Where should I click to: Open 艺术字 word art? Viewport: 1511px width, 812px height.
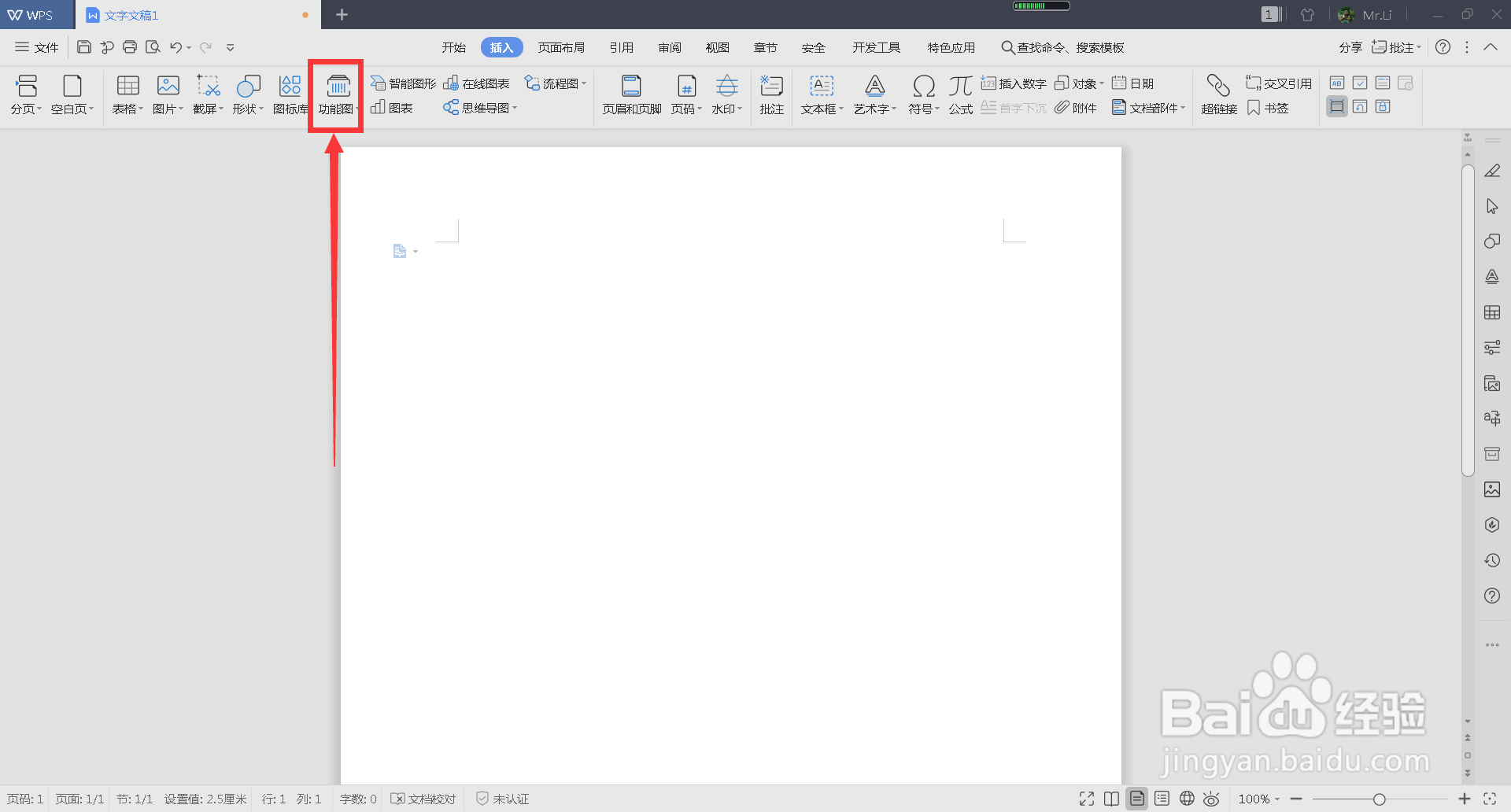pos(875,94)
